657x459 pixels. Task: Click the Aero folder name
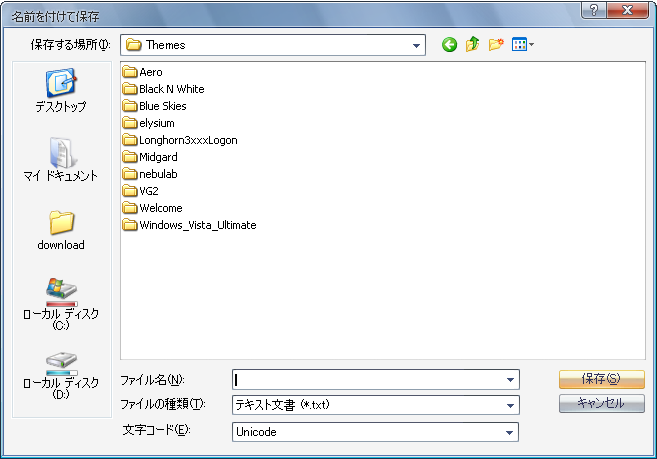151,73
